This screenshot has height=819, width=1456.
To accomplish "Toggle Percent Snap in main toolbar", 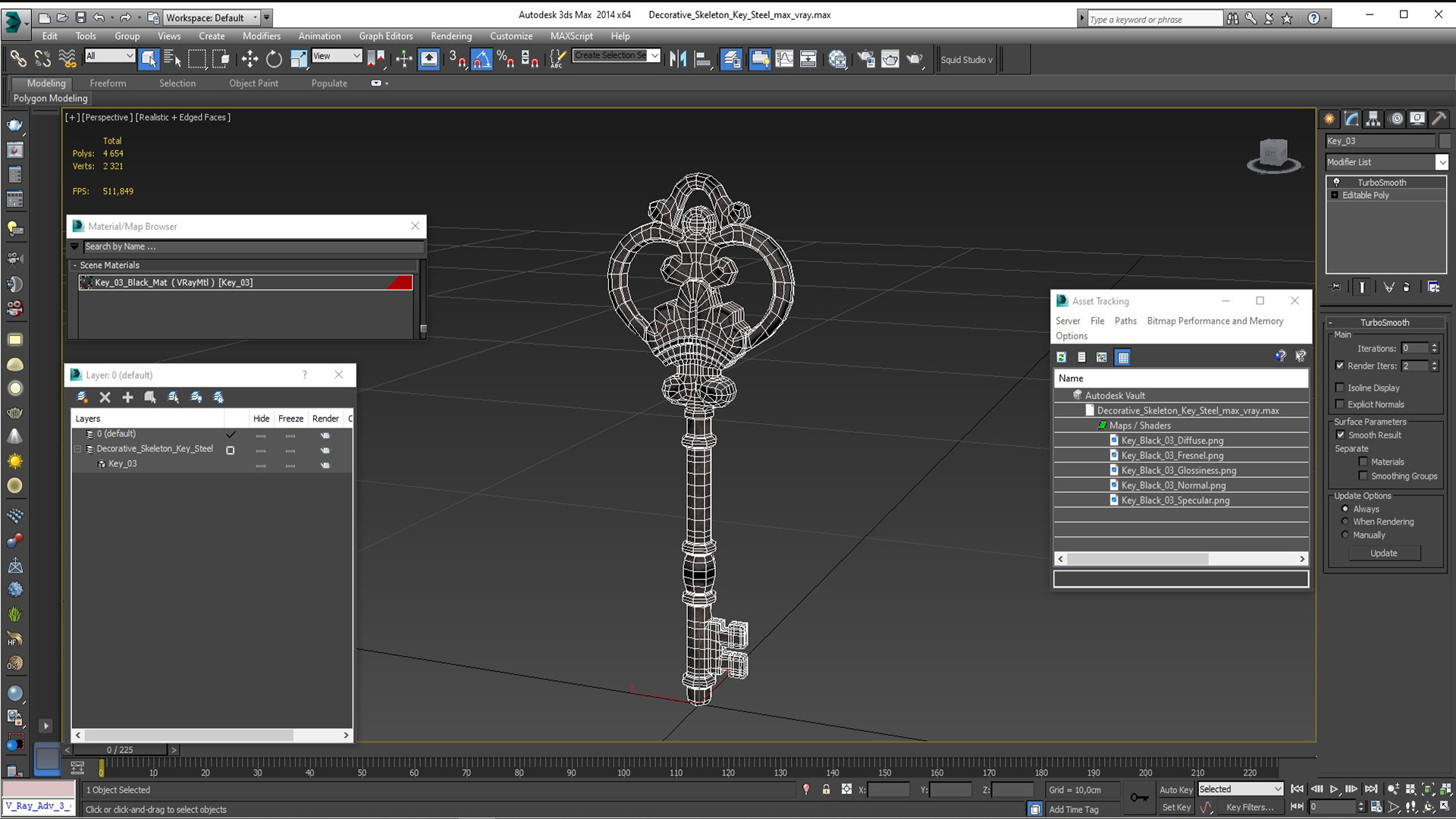I will pyautogui.click(x=506, y=59).
